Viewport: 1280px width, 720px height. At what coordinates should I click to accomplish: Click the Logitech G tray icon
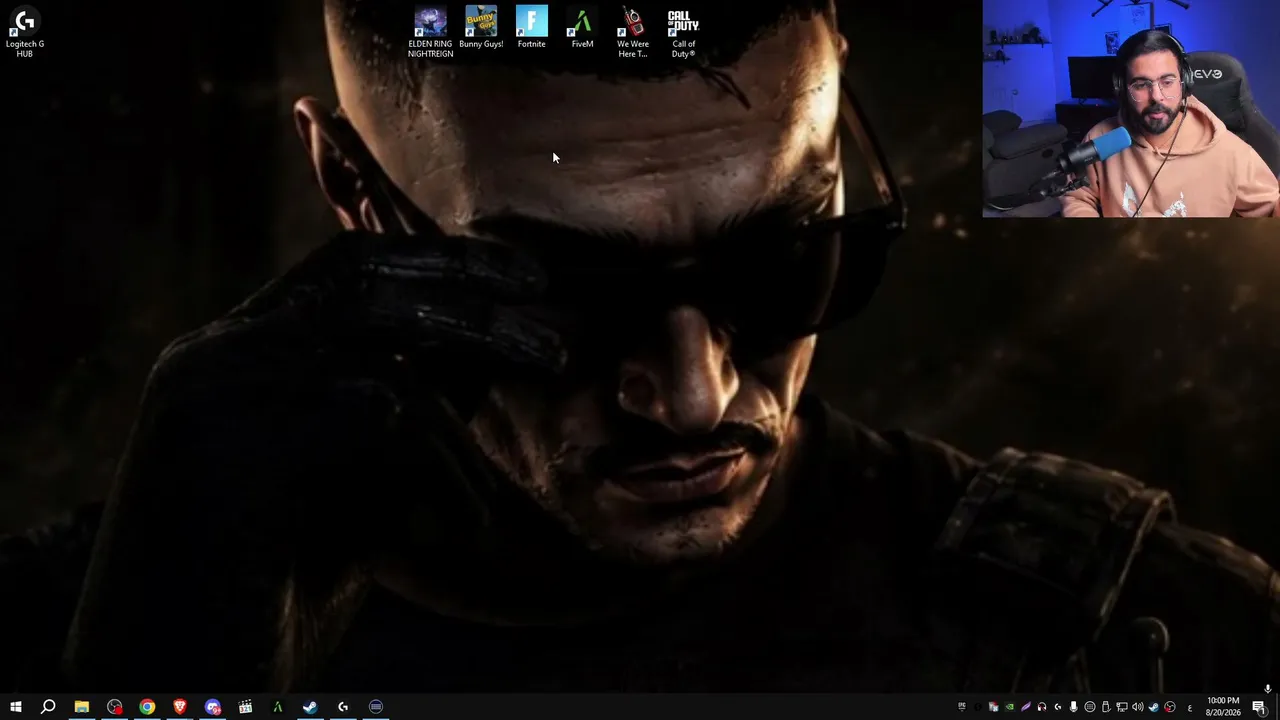pos(1057,708)
